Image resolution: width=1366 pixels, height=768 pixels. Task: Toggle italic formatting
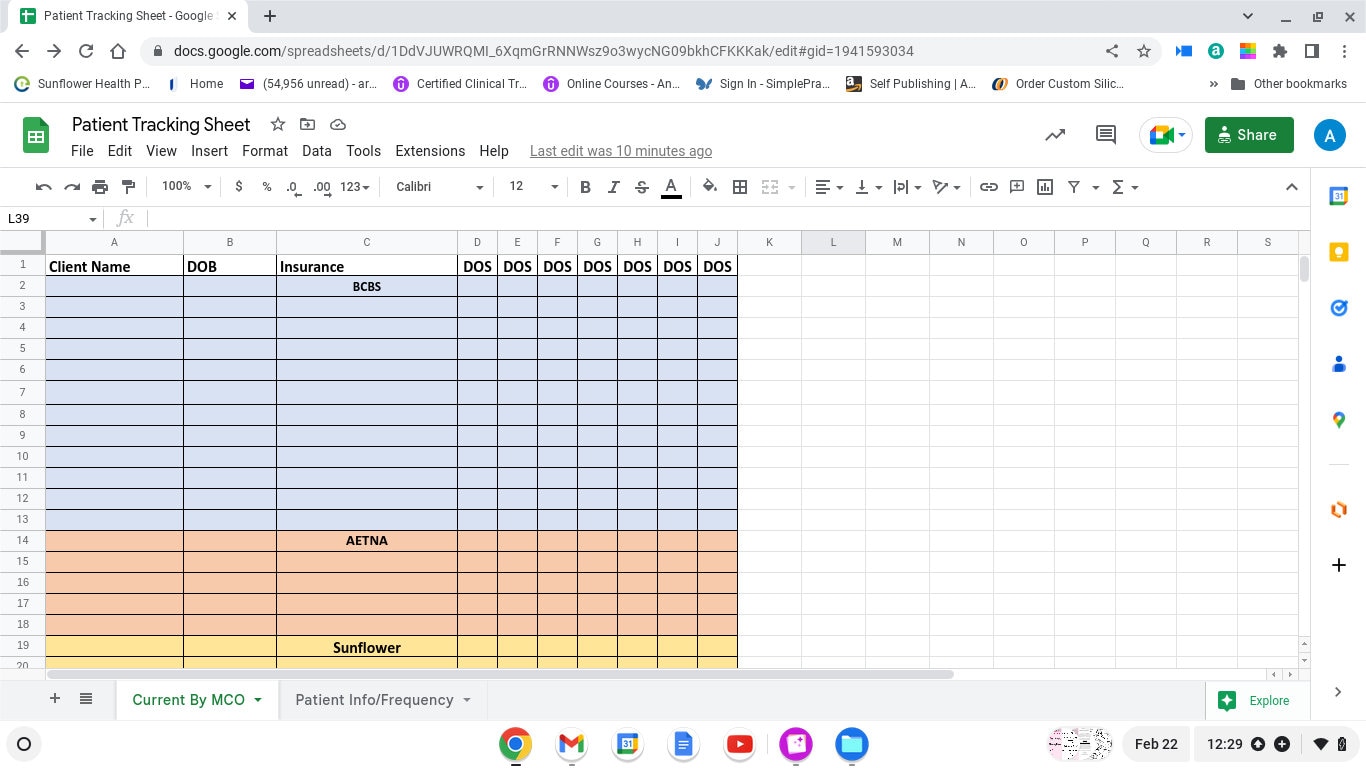pos(614,187)
